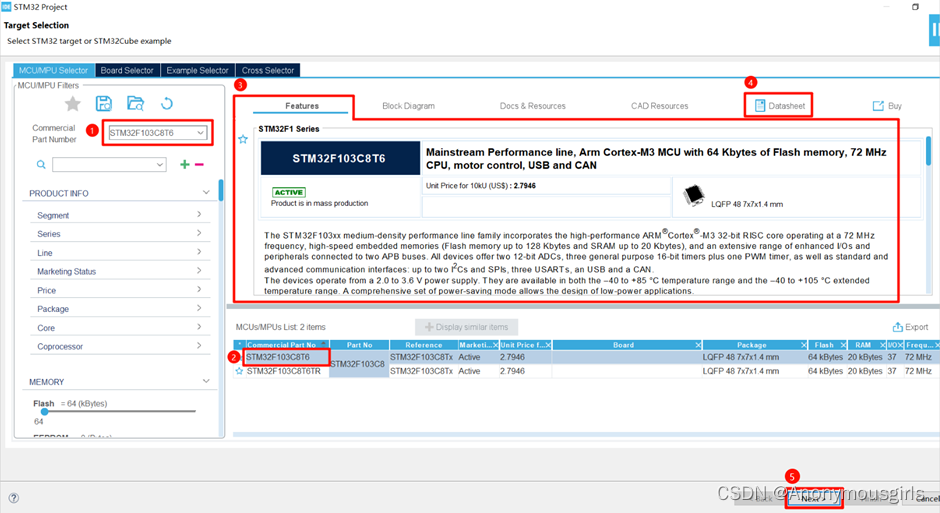Open the CAD Resources tab

[x=659, y=105]
